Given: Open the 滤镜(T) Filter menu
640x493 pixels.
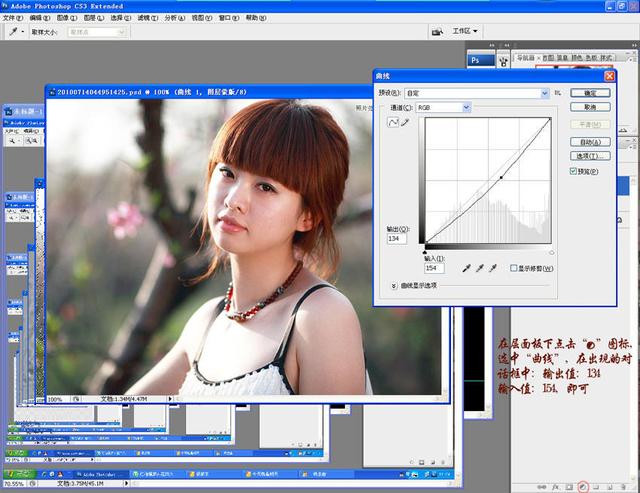Looking at the screenshot, I should [x=147, y=18].
